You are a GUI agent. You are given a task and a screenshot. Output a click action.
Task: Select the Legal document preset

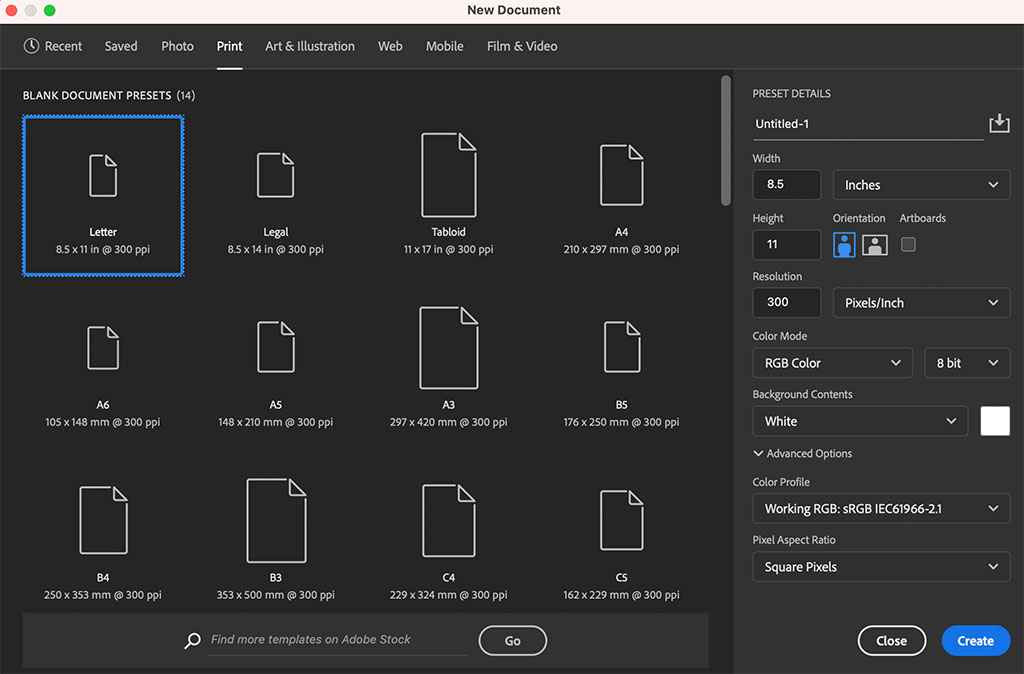pos(276,175)
